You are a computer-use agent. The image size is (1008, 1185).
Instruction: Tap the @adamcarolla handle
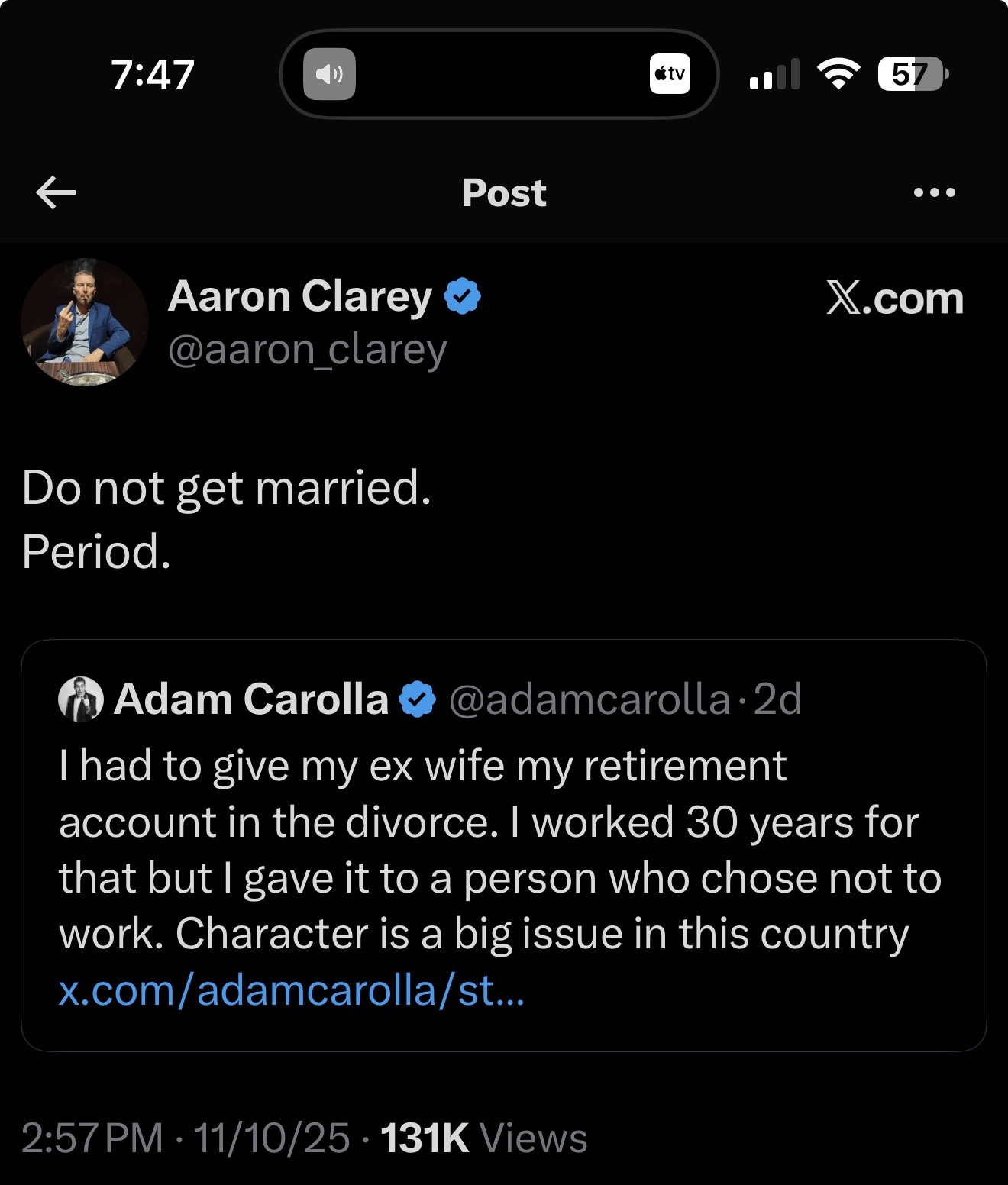589,699
